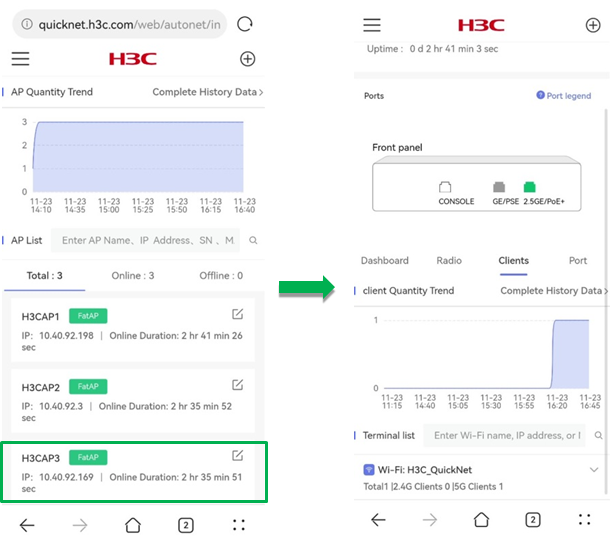Open the H3CAP2 access point card
Screen dimensions: 610x544
pyautogui.click(x=133, y=401)
